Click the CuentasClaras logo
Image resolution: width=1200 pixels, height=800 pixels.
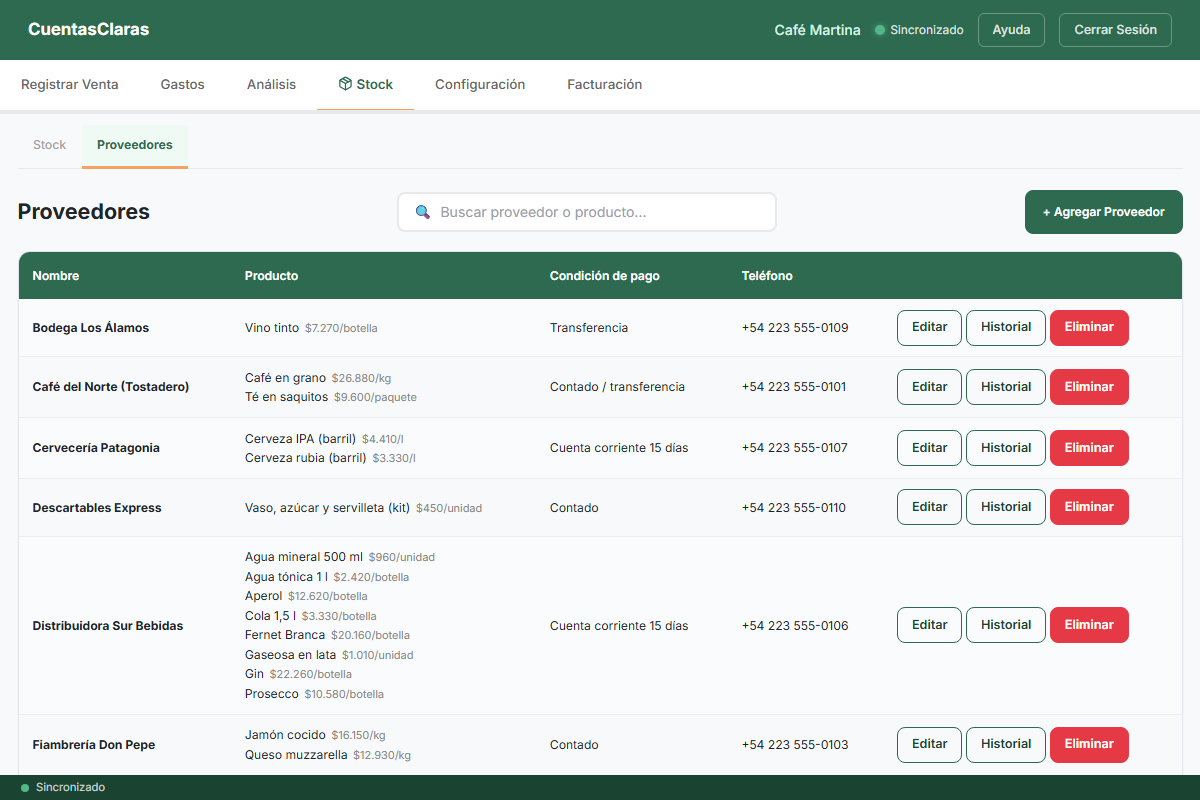pyautogui.click(x=88, y=30)
